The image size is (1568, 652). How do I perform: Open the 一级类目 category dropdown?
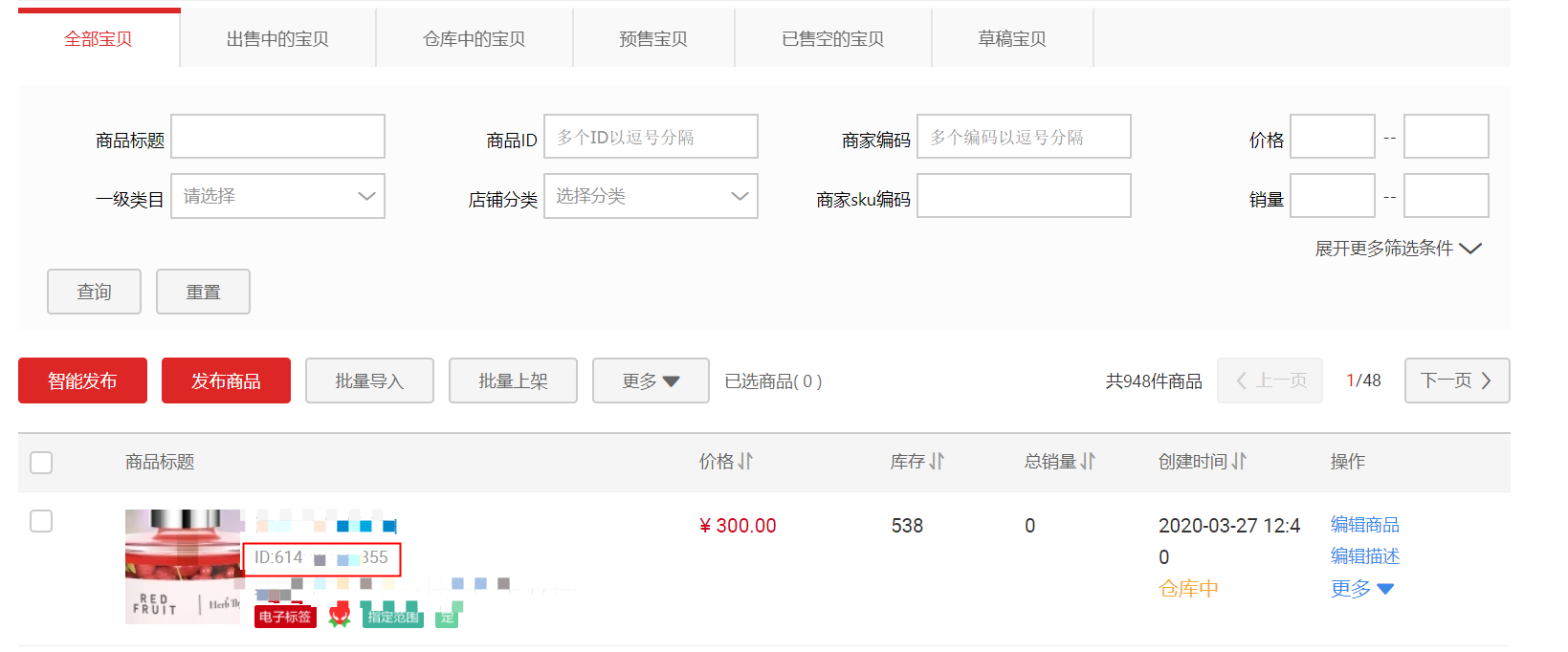click(x=277, y=196)
